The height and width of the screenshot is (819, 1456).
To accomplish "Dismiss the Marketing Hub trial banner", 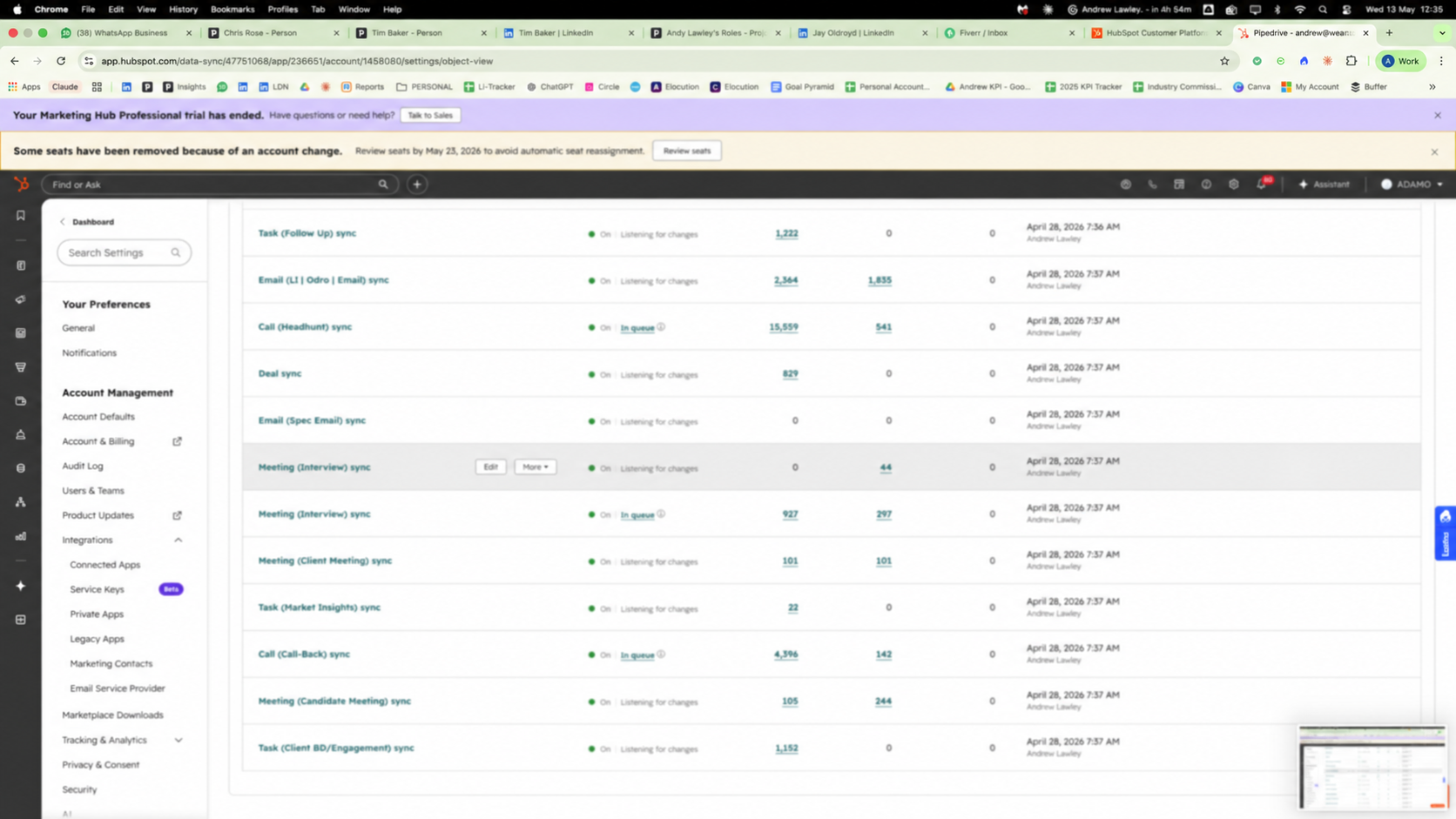I will tap(1438, 115).
